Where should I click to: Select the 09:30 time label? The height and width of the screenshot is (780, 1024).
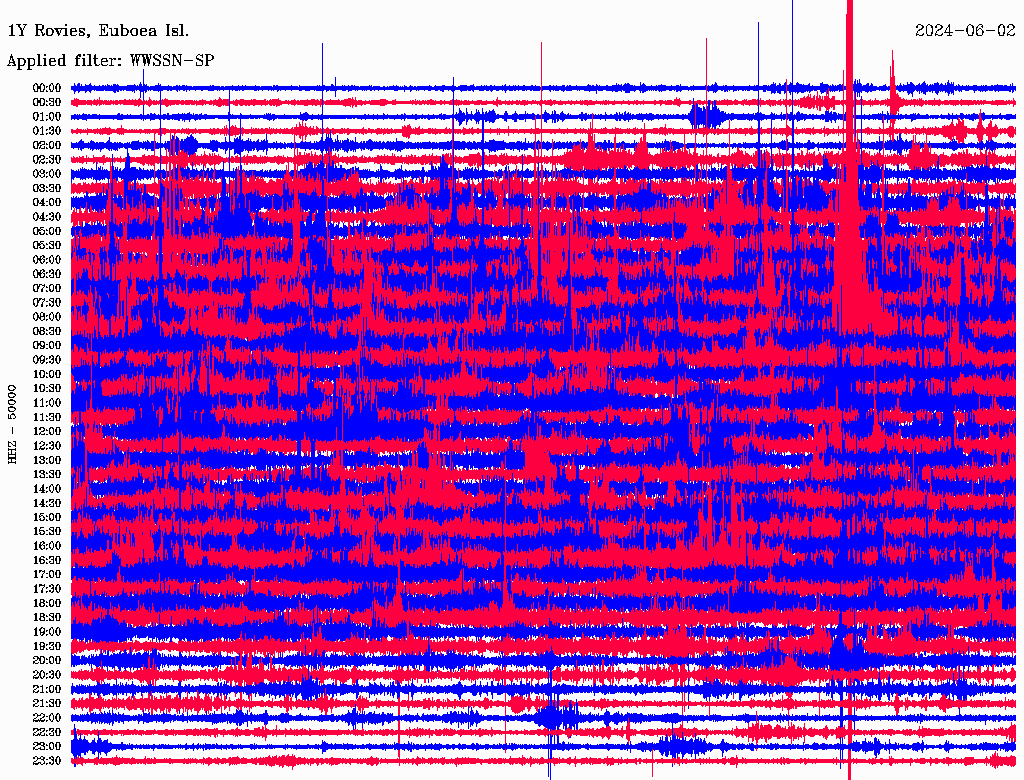[x=47, y=360]
